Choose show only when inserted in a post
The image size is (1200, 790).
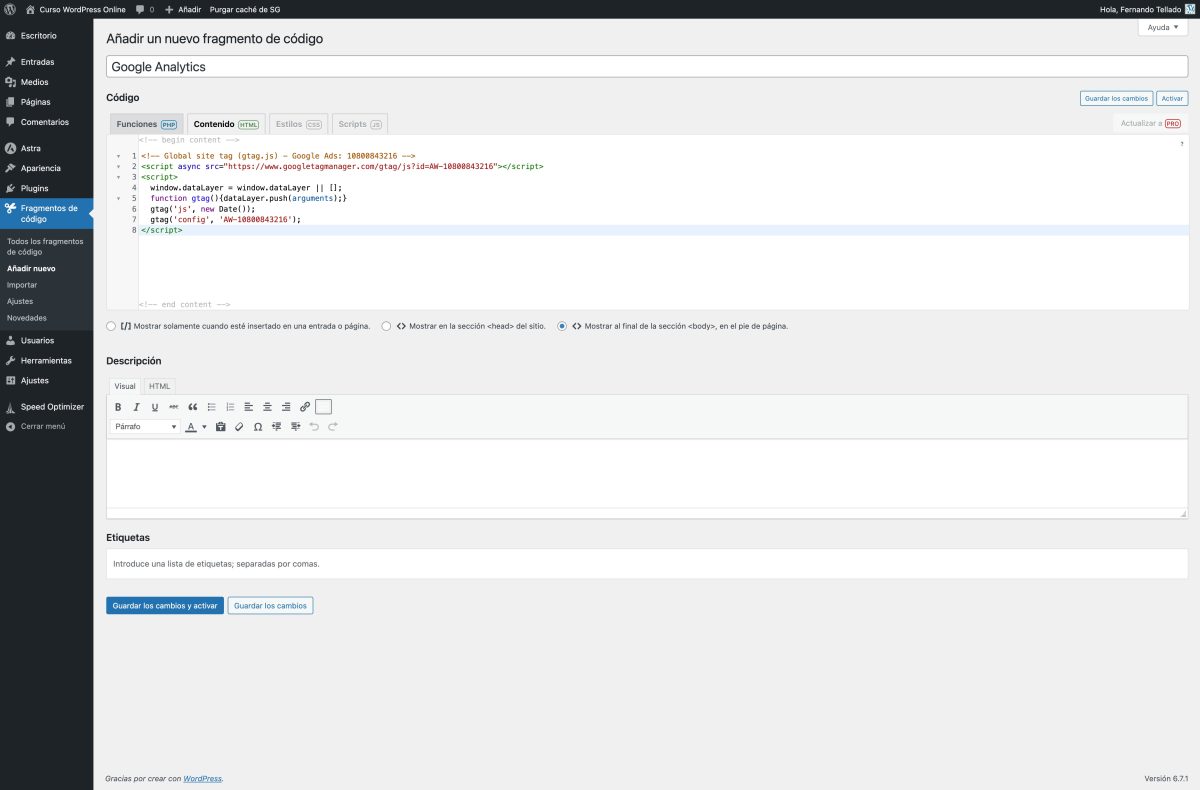point(111,326)
